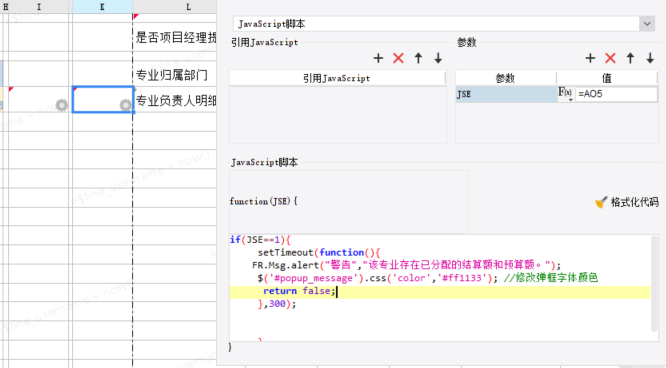This screenshot has width=666, height=368.
Task: Move the JSE parameter up
Action: (x=630, y=58)
